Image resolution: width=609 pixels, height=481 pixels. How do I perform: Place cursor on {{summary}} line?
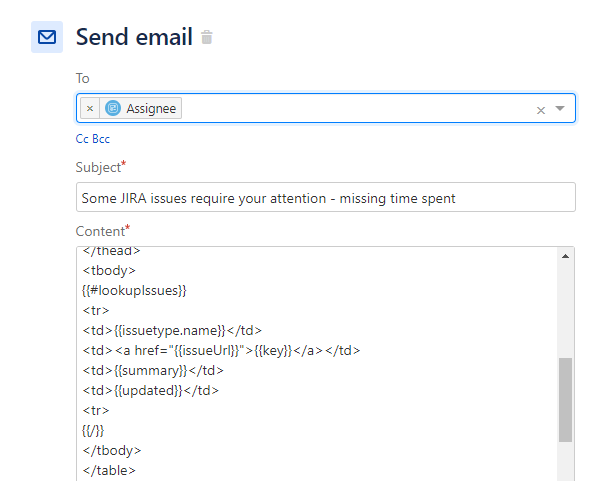[153, 370]
